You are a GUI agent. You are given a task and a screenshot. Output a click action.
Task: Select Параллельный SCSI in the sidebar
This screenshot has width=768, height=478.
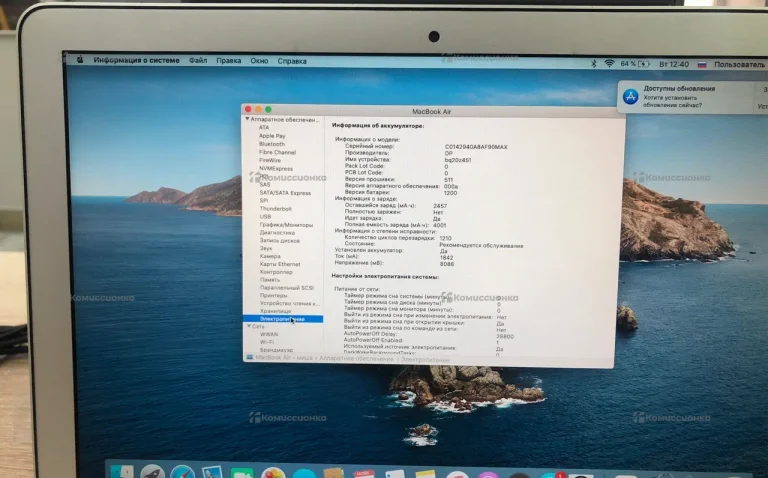[x=287, y=287]
